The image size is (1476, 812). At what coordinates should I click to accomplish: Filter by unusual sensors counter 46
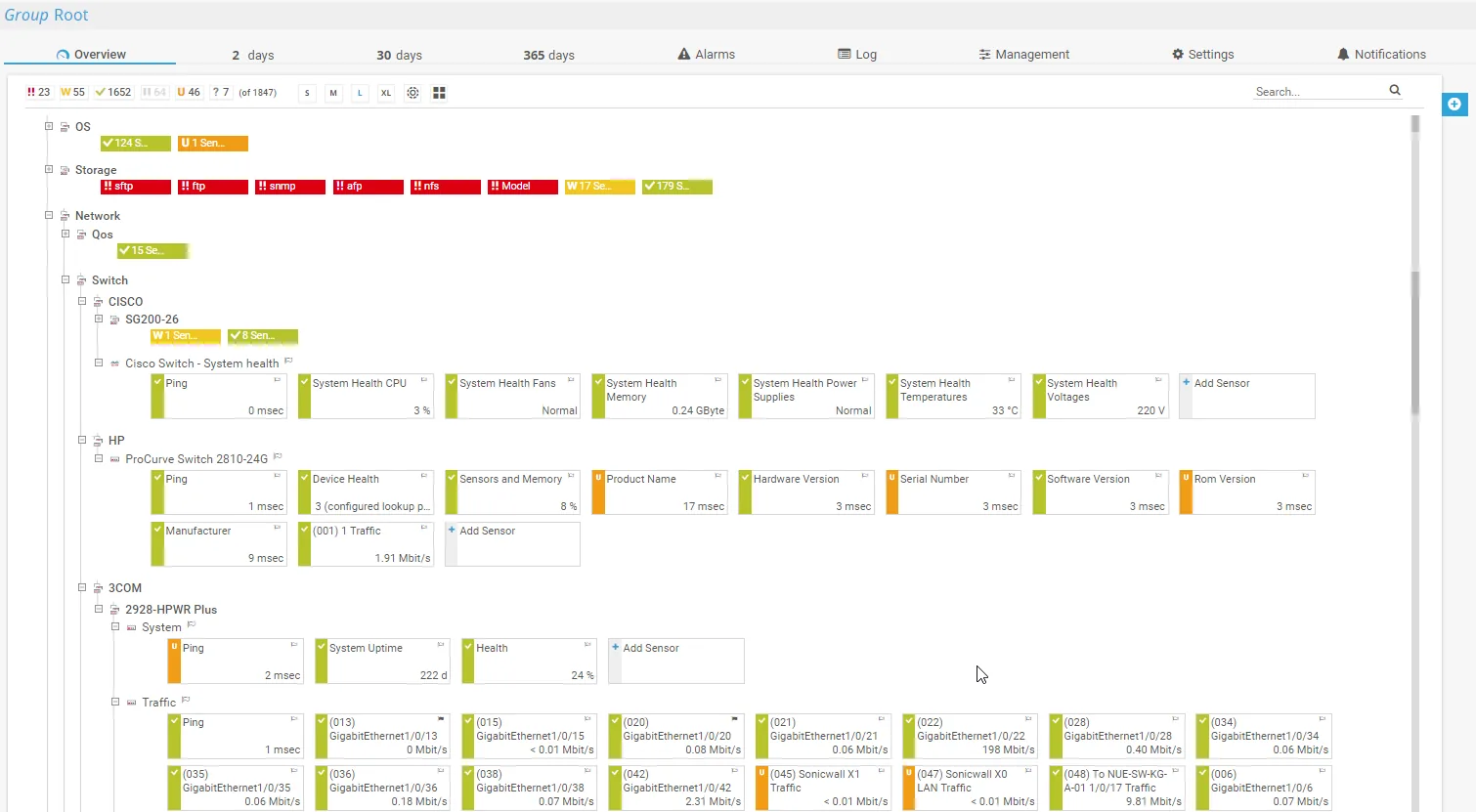[x=189, y=92]
